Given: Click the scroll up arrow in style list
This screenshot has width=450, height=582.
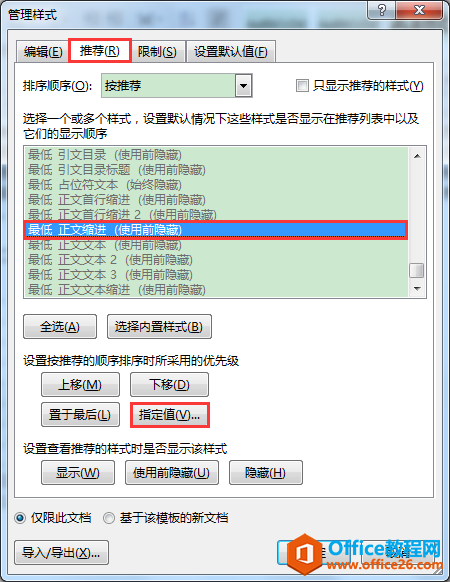Looking at the screenshot, I should pos(417,156).
